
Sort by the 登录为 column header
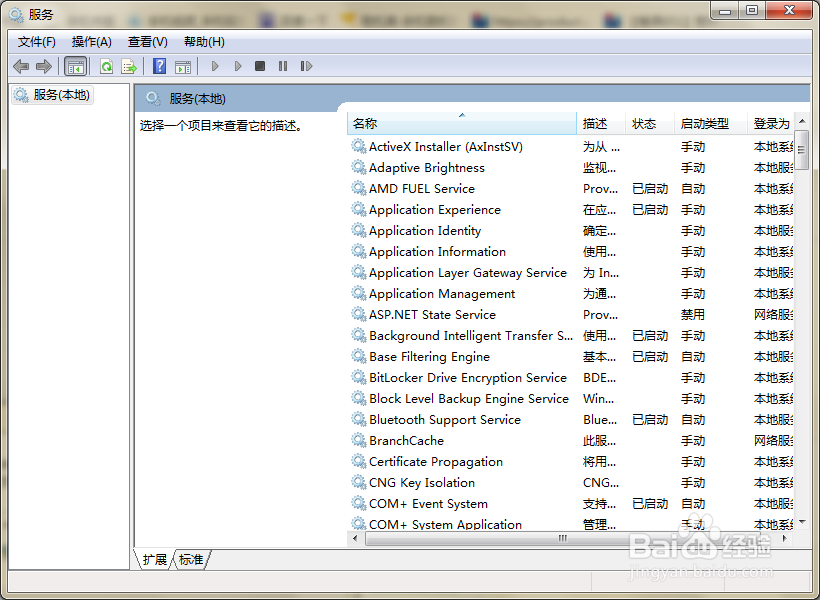click(771, 124)
